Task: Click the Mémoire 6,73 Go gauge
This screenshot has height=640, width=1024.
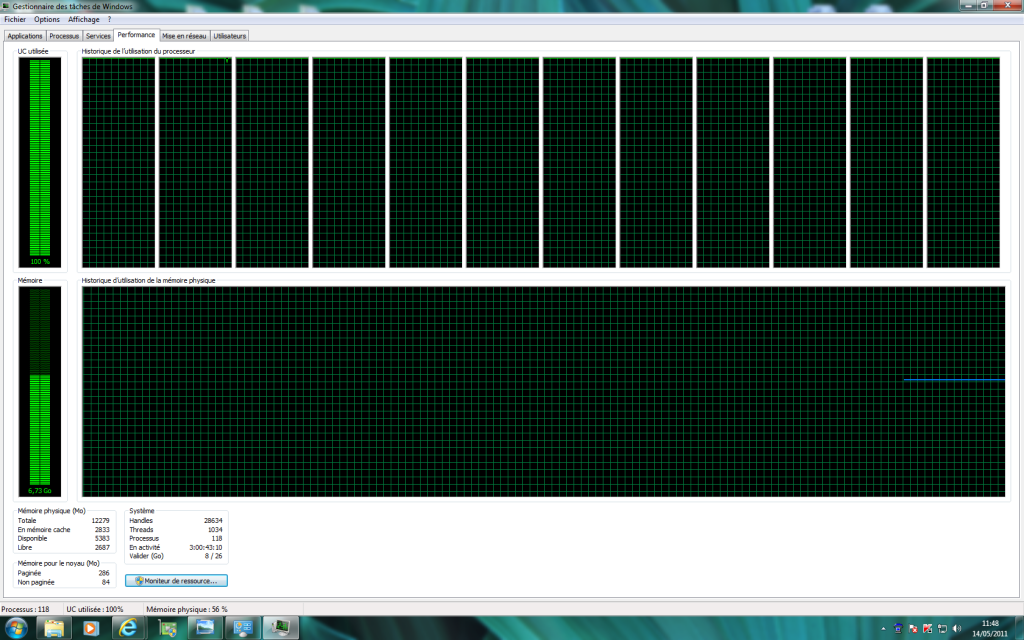Action: pyautogui.click(x=40, y=392)
